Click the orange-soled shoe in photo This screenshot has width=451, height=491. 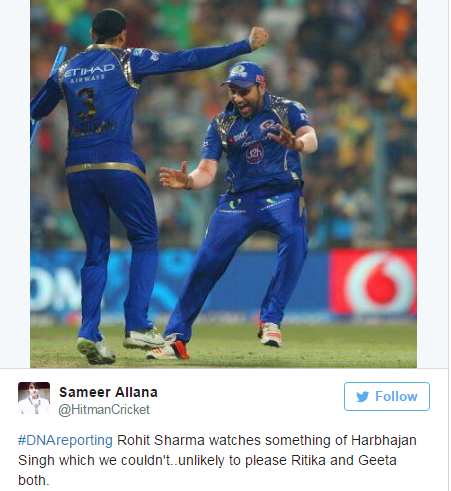coord(270,334)
